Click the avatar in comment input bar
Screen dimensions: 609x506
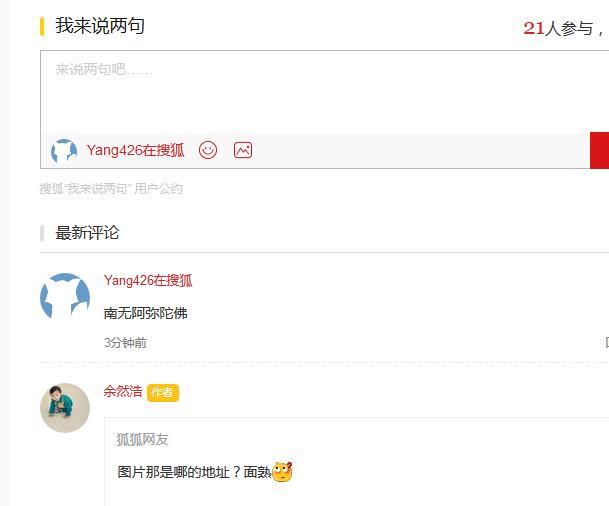click(x=64, y=151)
